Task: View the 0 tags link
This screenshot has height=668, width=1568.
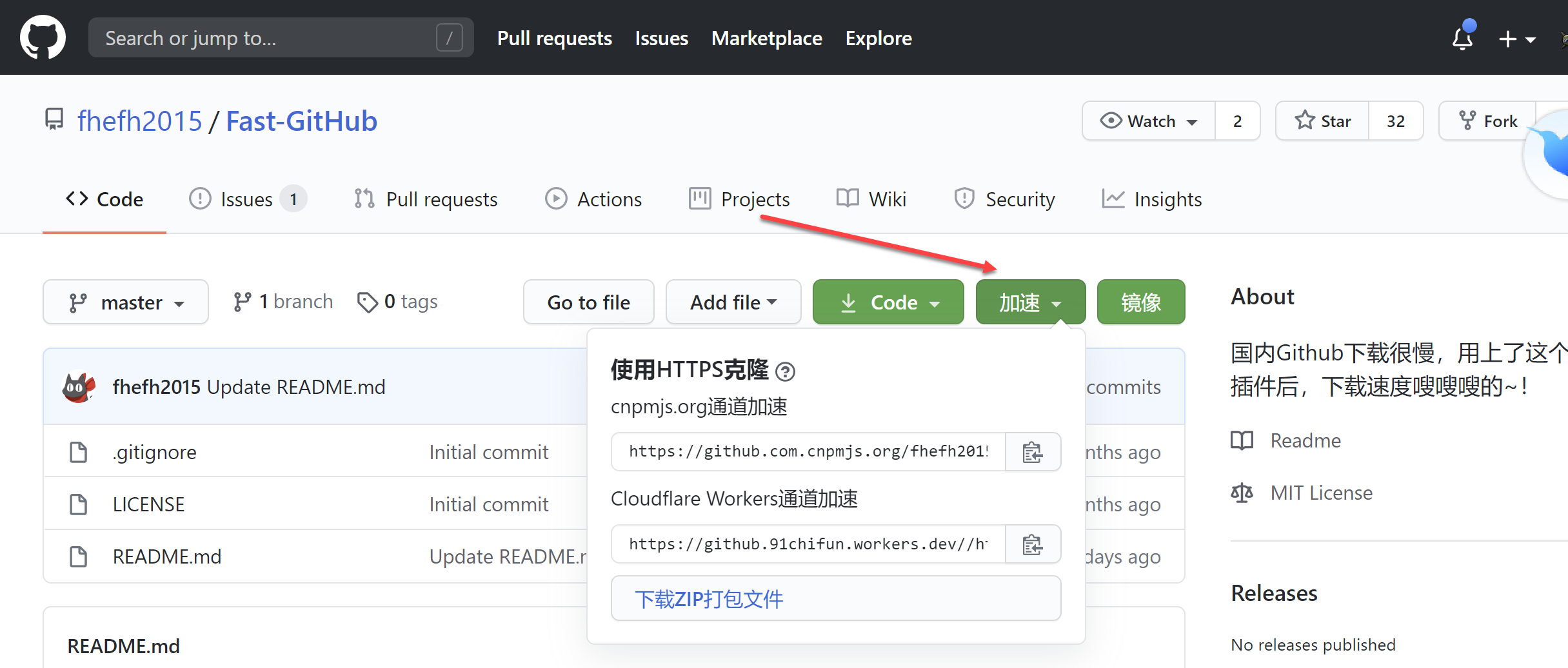Action: point(397,302)
